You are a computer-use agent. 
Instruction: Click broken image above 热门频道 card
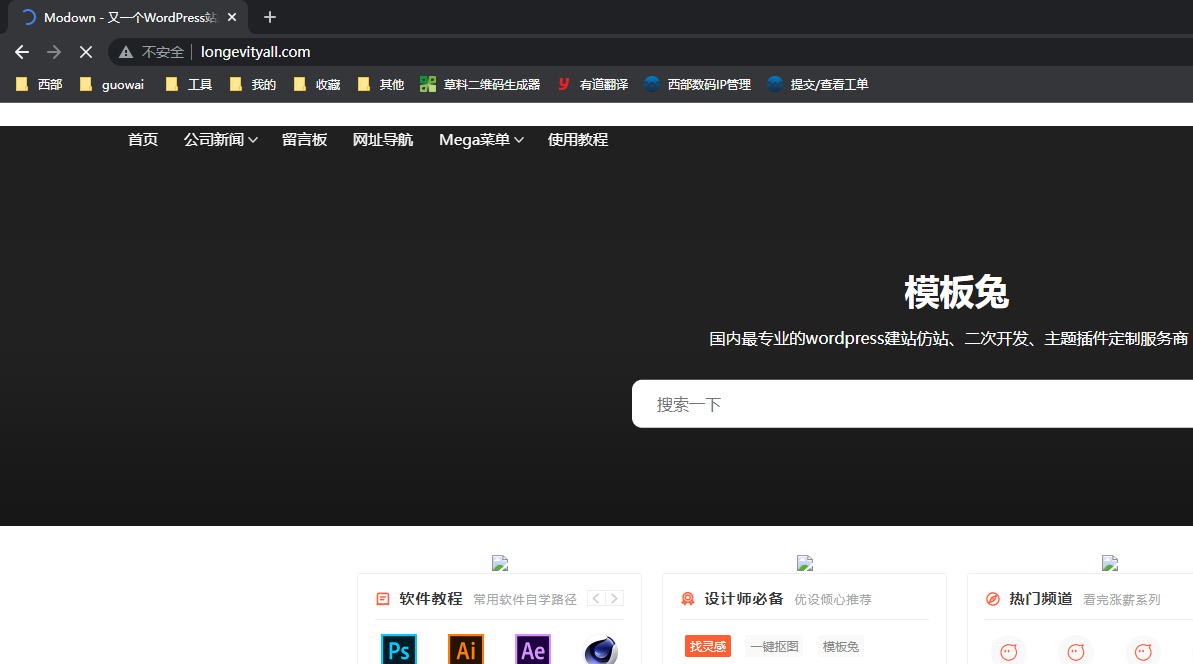pos(1110,563)
